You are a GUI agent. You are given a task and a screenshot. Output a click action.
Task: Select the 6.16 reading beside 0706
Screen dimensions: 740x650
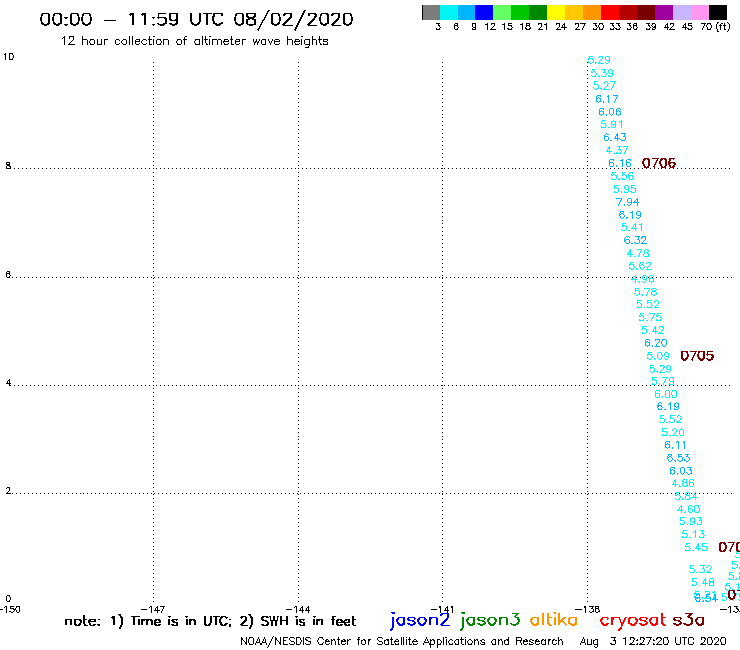click(620, 163)
